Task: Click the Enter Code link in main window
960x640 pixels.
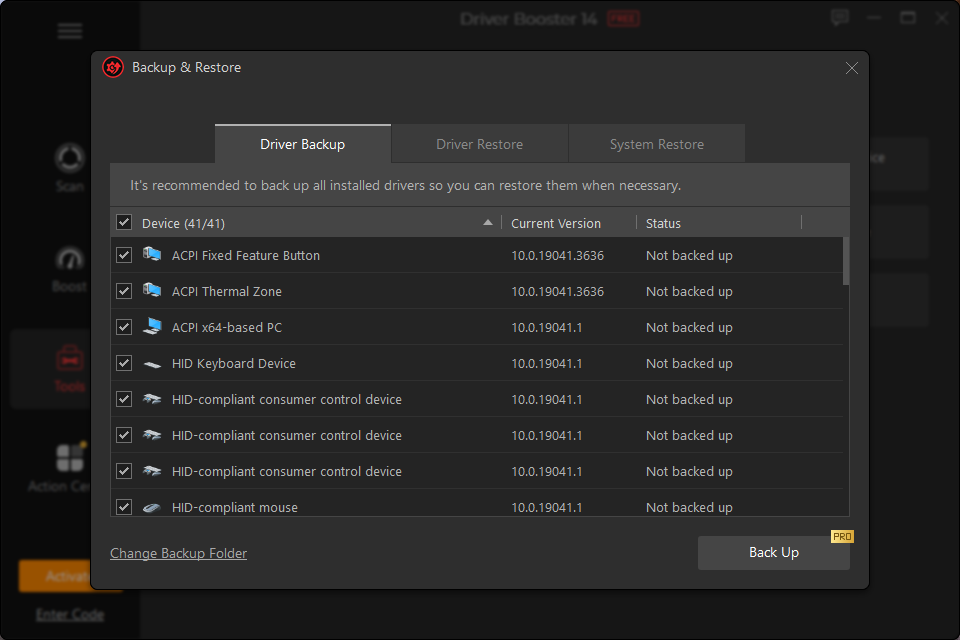Action: 70,614
